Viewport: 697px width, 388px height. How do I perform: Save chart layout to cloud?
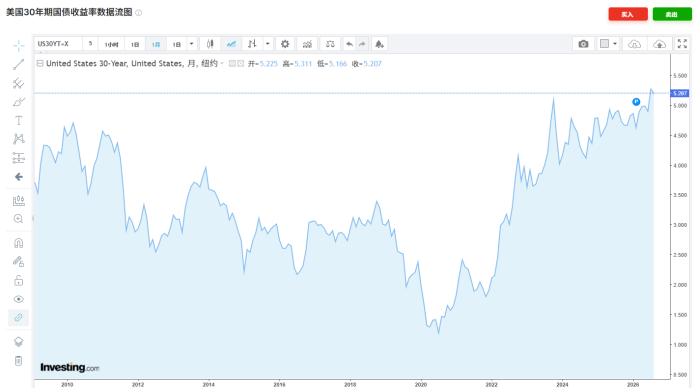[659, 44]
